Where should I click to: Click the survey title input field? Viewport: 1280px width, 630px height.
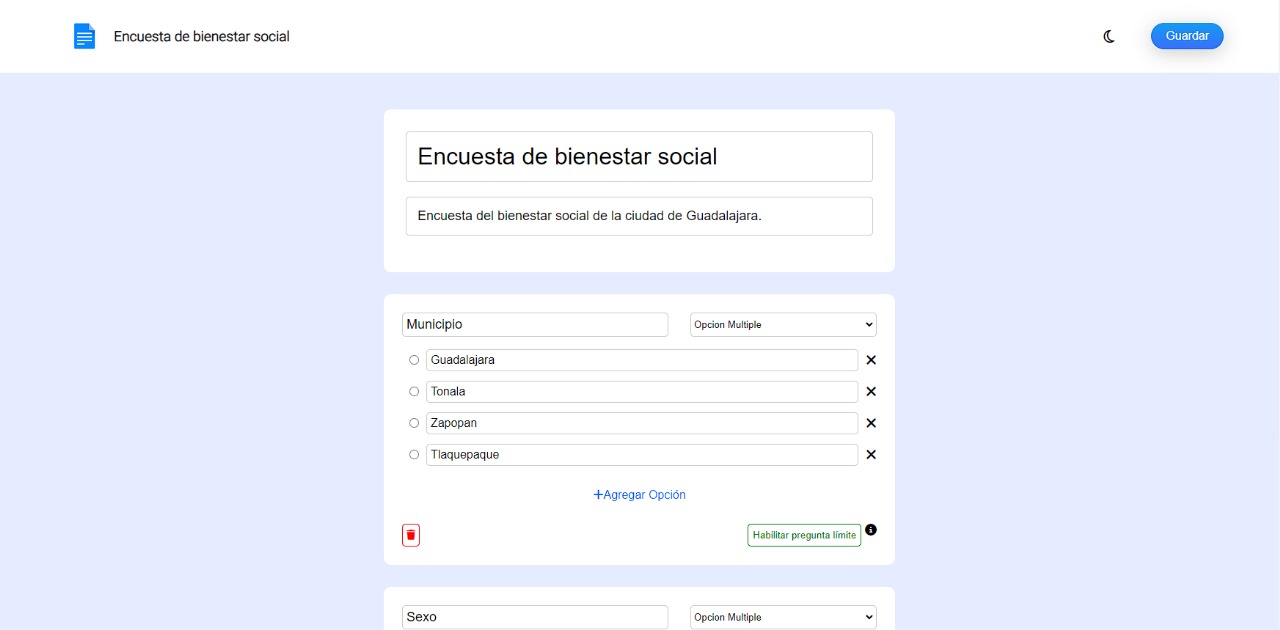(x=639, y=157)
